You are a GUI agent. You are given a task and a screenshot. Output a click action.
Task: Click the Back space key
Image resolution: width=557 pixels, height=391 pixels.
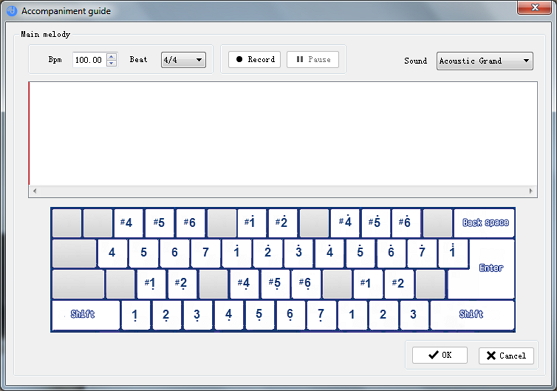485,223
